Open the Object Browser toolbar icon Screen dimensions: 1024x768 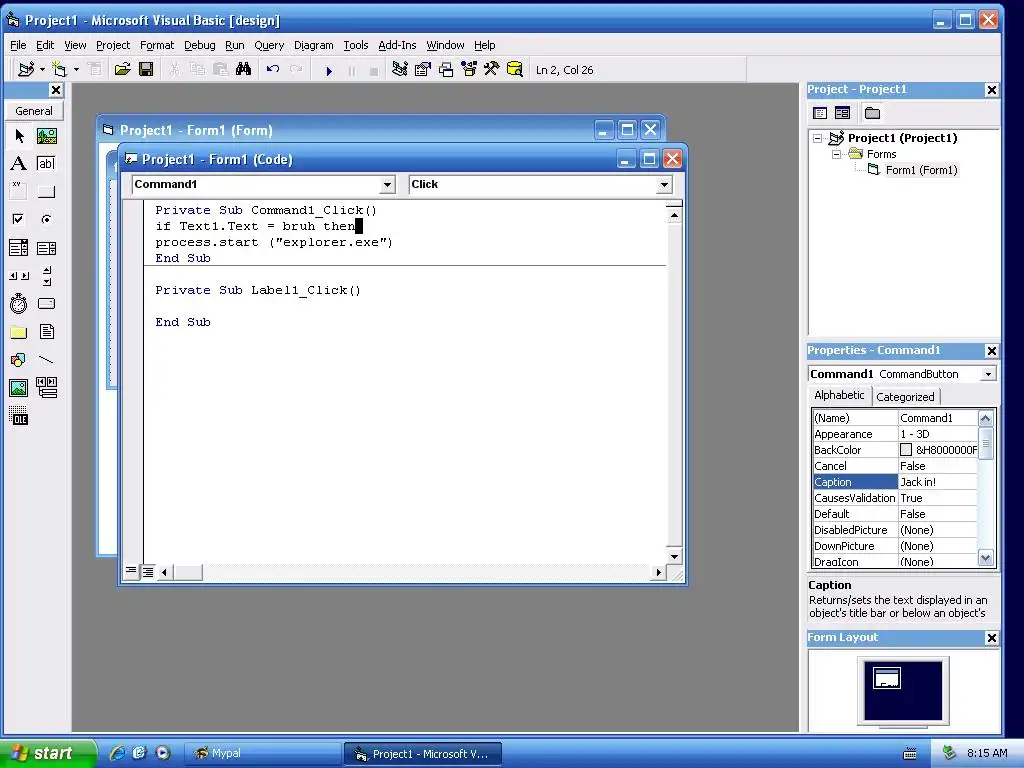click(469, 69)
